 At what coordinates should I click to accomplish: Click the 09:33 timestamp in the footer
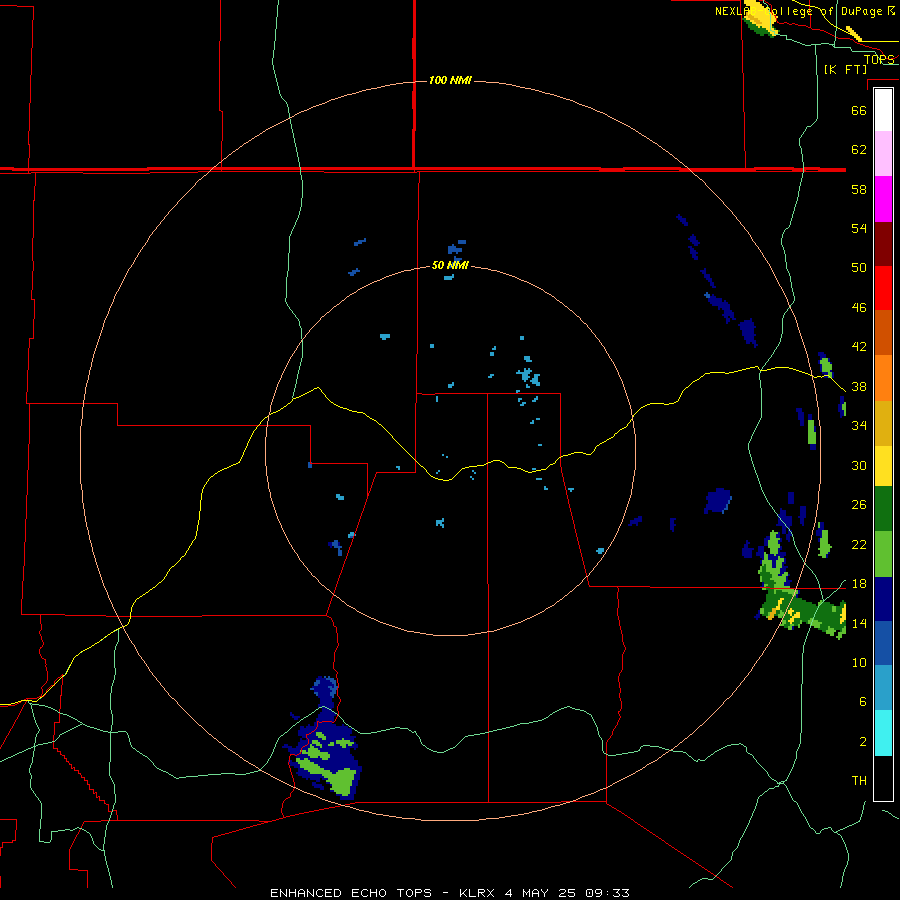607,893
